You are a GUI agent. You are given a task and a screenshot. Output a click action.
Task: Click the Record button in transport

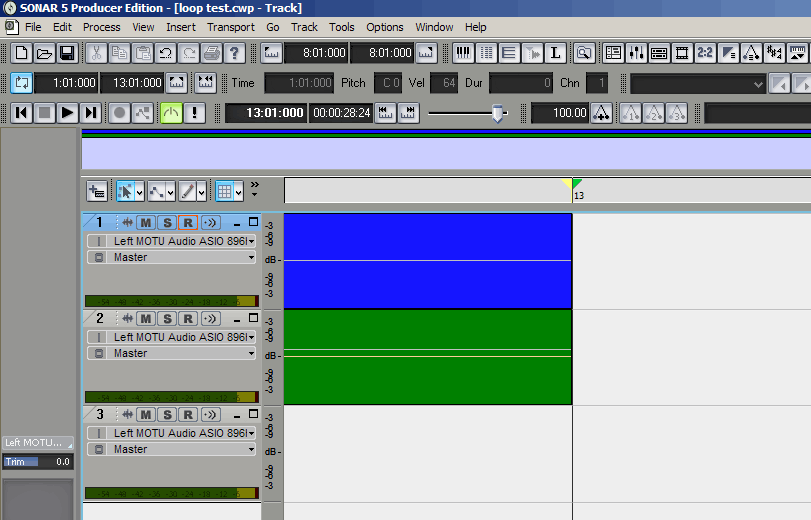(x=119, y=113)
